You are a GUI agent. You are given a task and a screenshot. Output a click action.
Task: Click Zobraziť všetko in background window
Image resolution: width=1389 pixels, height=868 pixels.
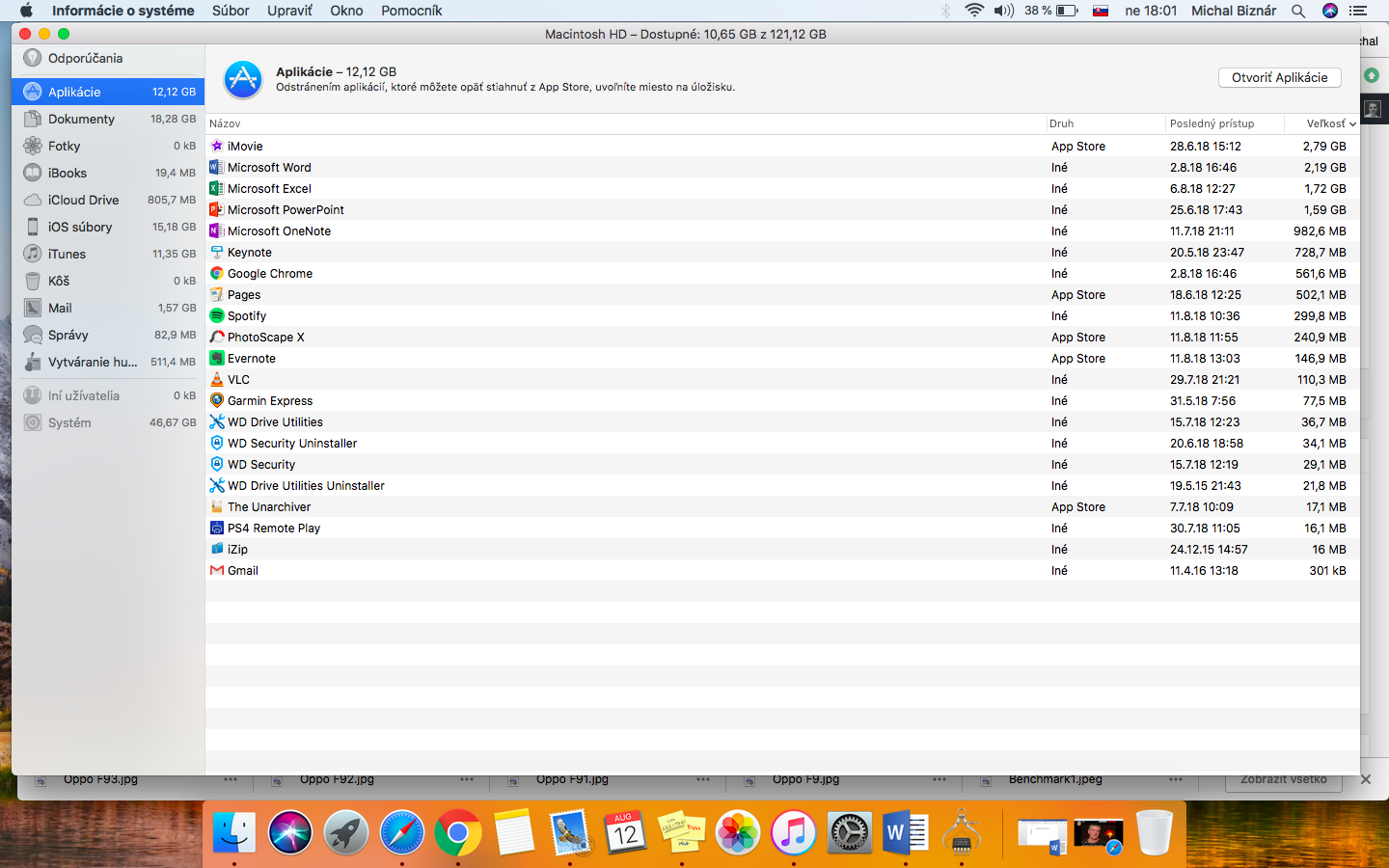1284,780
